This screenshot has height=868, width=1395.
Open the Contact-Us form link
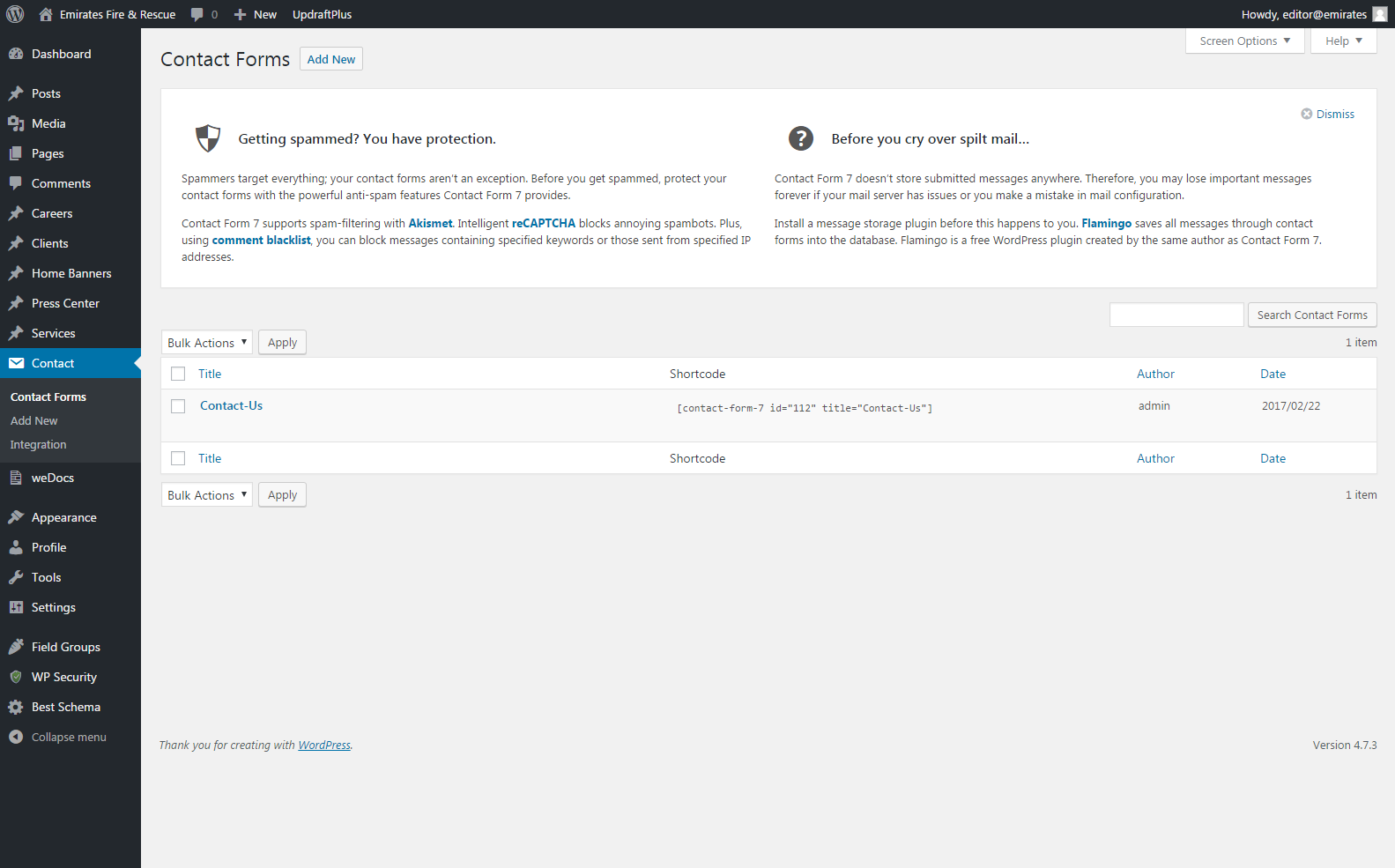coord(231,405)
